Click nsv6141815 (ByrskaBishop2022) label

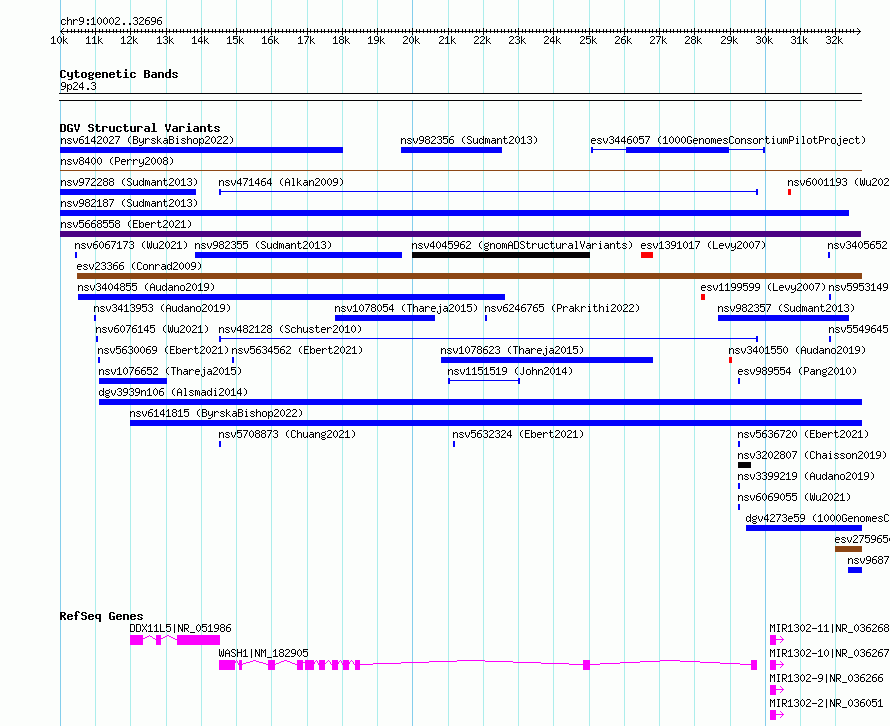click(216, 413)
